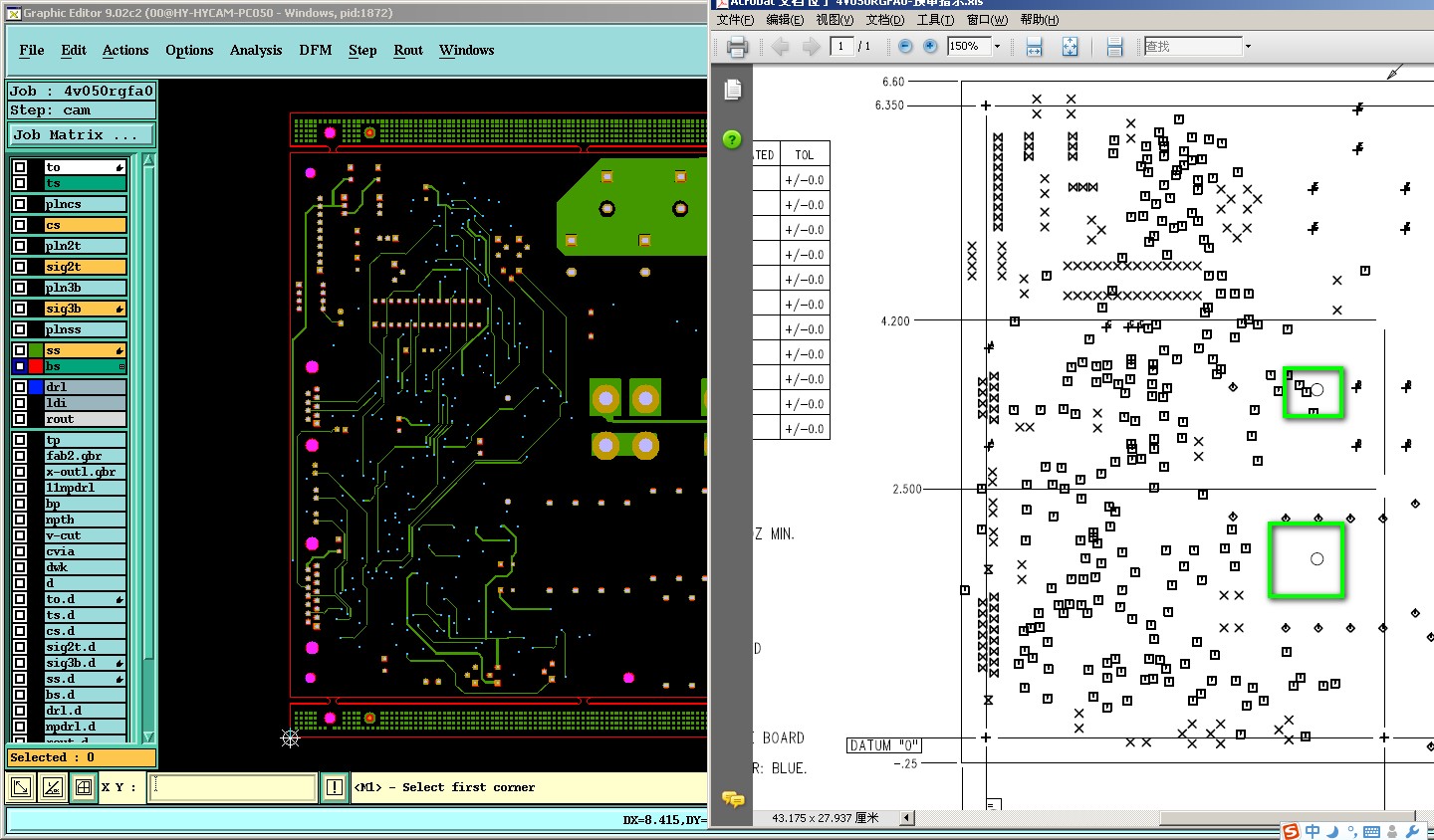Select the 'drl.d' layer row
1434x840 pixels.
tap(86, 711)
